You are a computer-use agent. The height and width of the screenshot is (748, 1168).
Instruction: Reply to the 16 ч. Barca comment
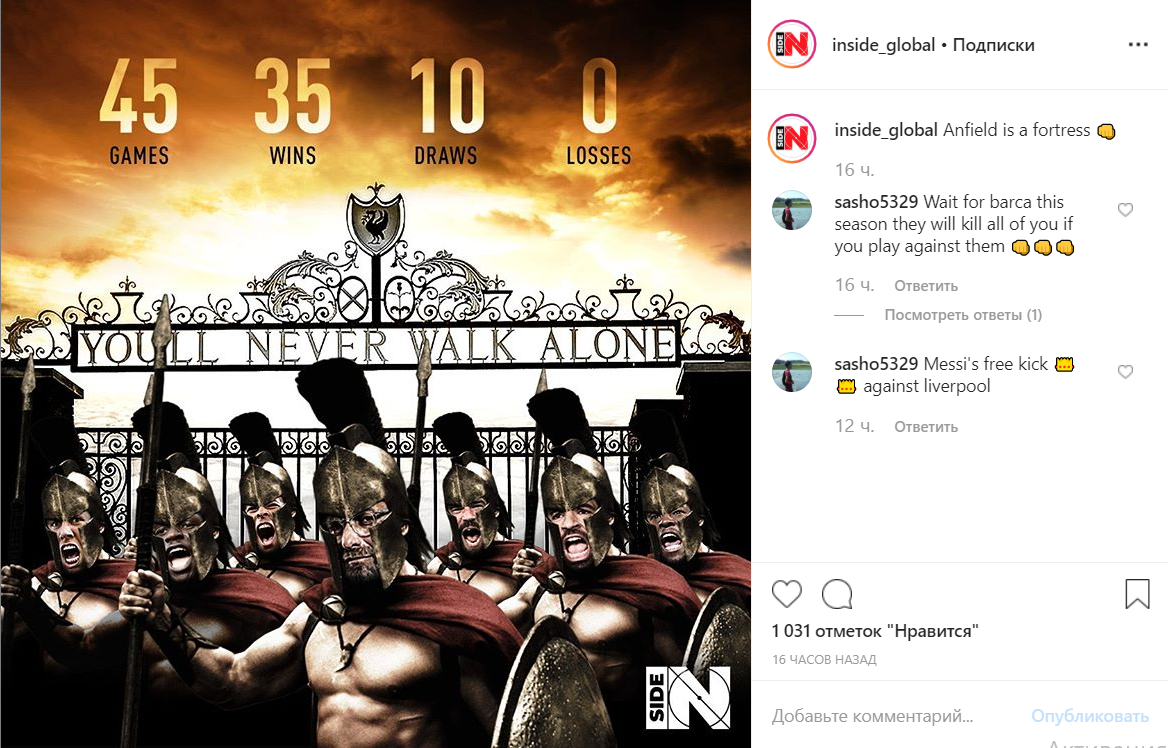click(x=926, y=286)
